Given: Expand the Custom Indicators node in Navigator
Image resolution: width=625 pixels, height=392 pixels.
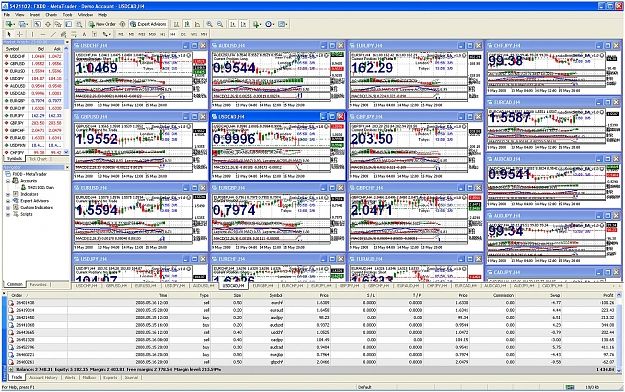Looking at the screenshot, I should pyautogui.click(x=8, y=208).
